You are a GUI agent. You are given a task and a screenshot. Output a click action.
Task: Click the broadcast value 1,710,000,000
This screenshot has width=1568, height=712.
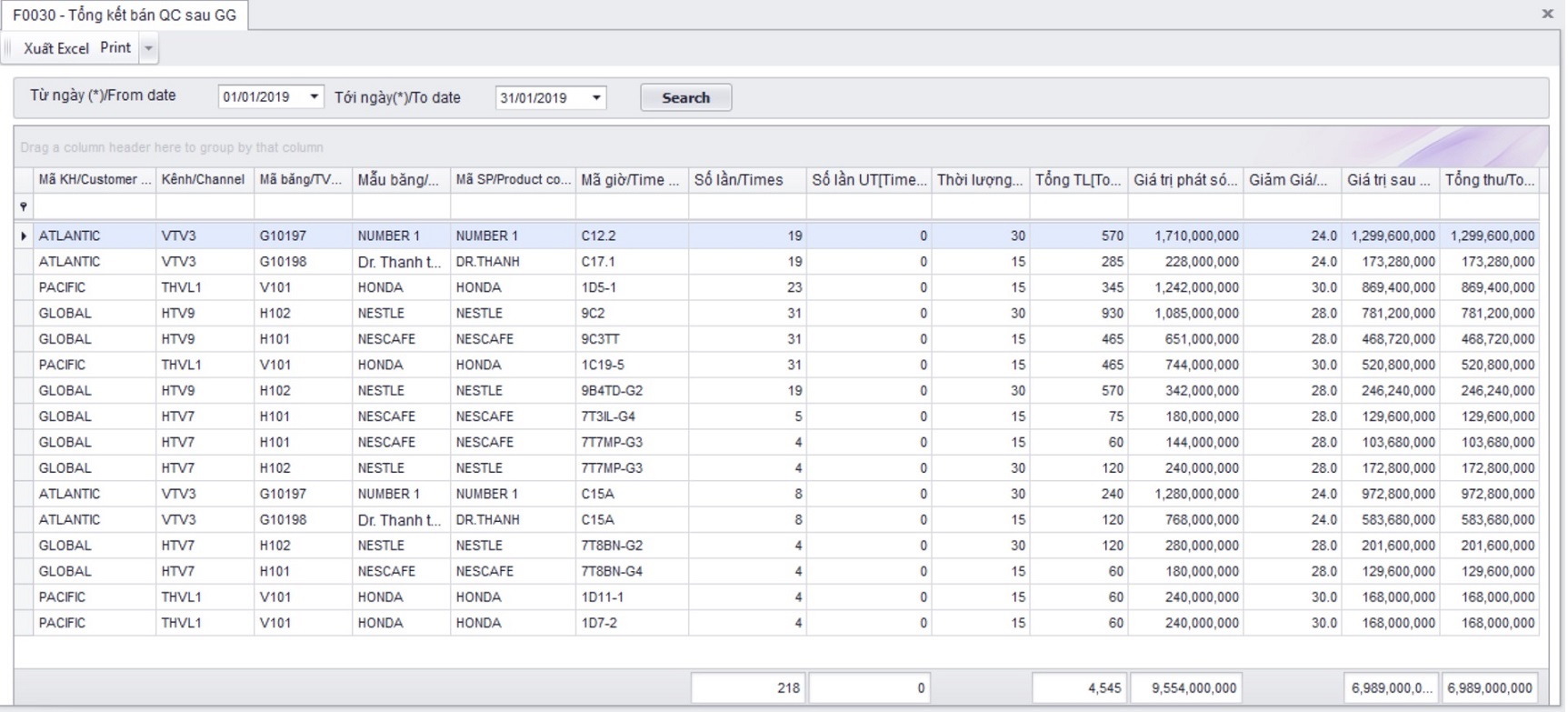(1186, 236)
